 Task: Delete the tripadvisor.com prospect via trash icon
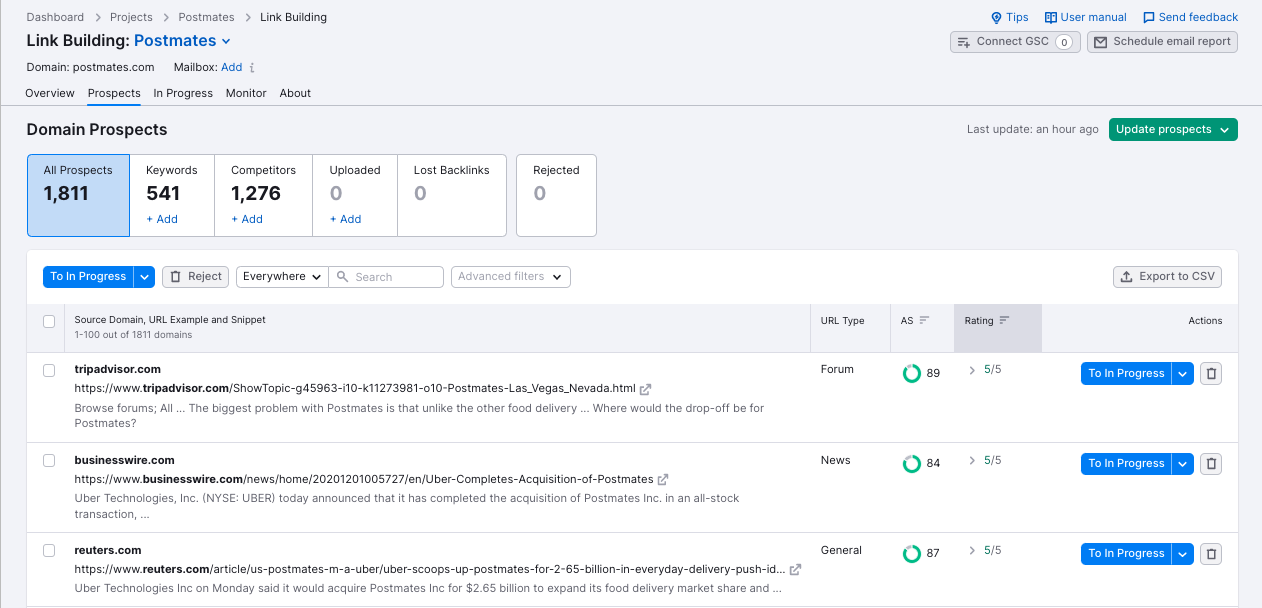1210,374
